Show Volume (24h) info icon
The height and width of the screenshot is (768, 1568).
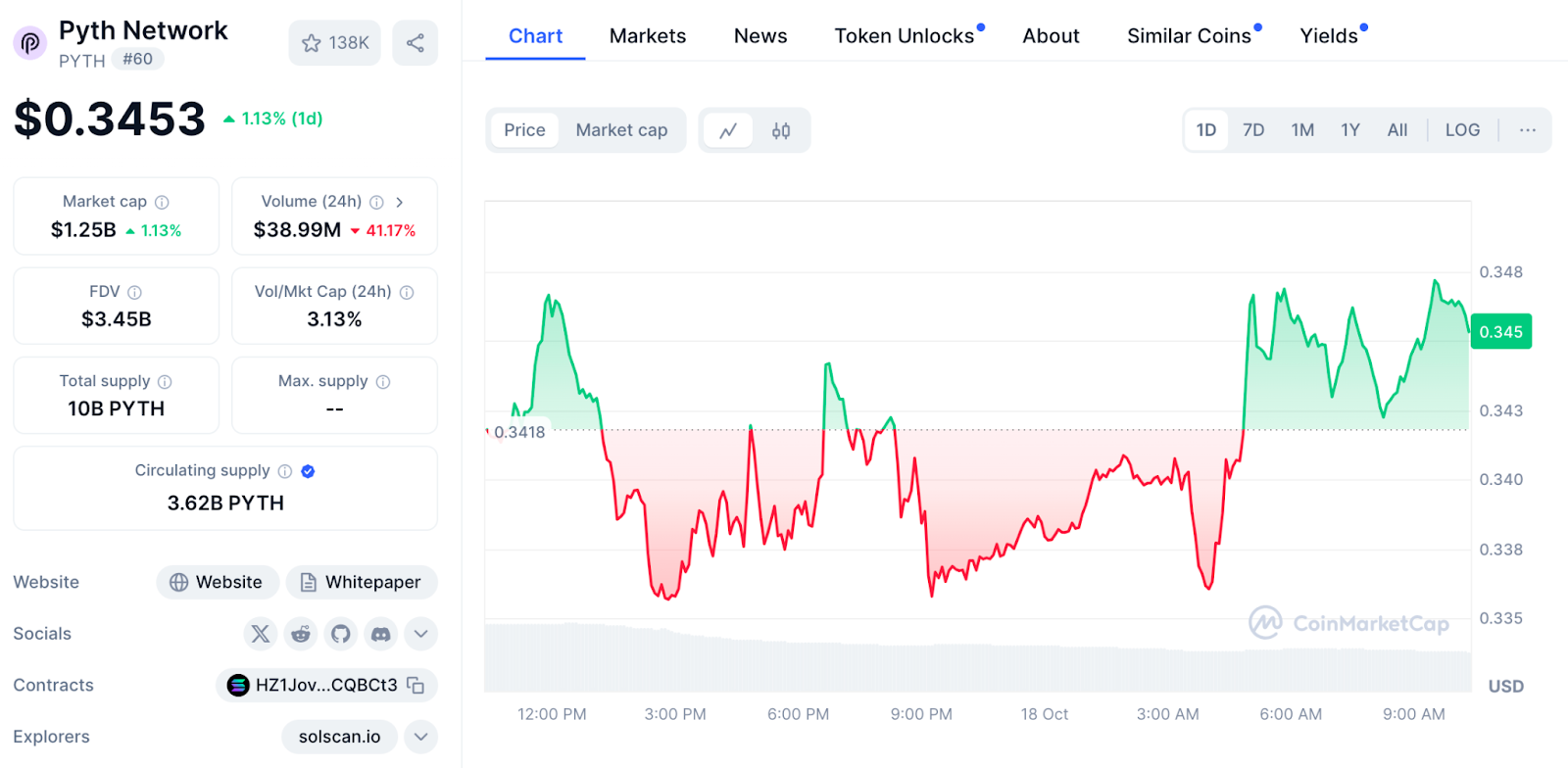pos(376,202)
